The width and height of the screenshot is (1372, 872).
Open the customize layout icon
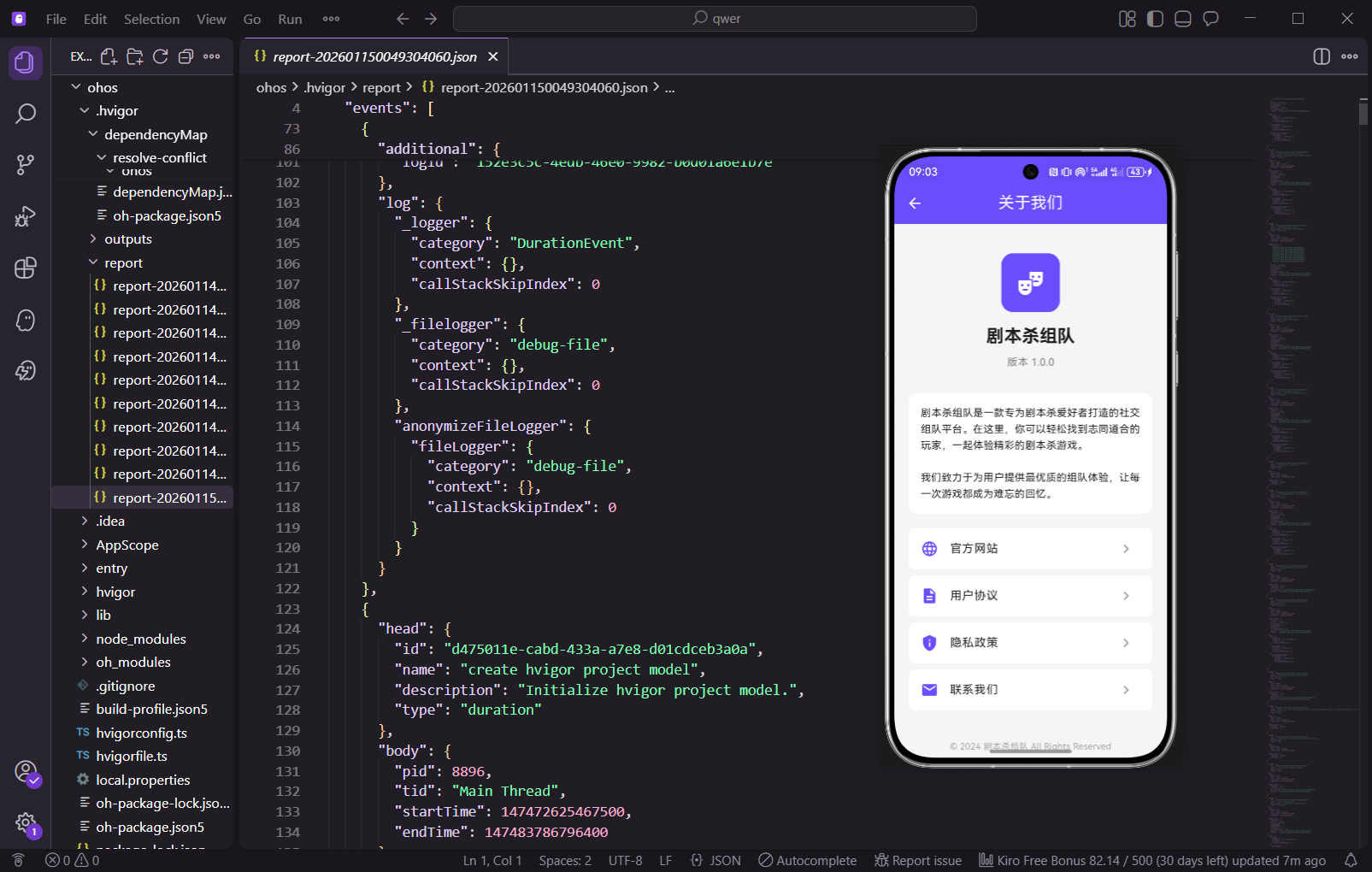click(1128, 19)
